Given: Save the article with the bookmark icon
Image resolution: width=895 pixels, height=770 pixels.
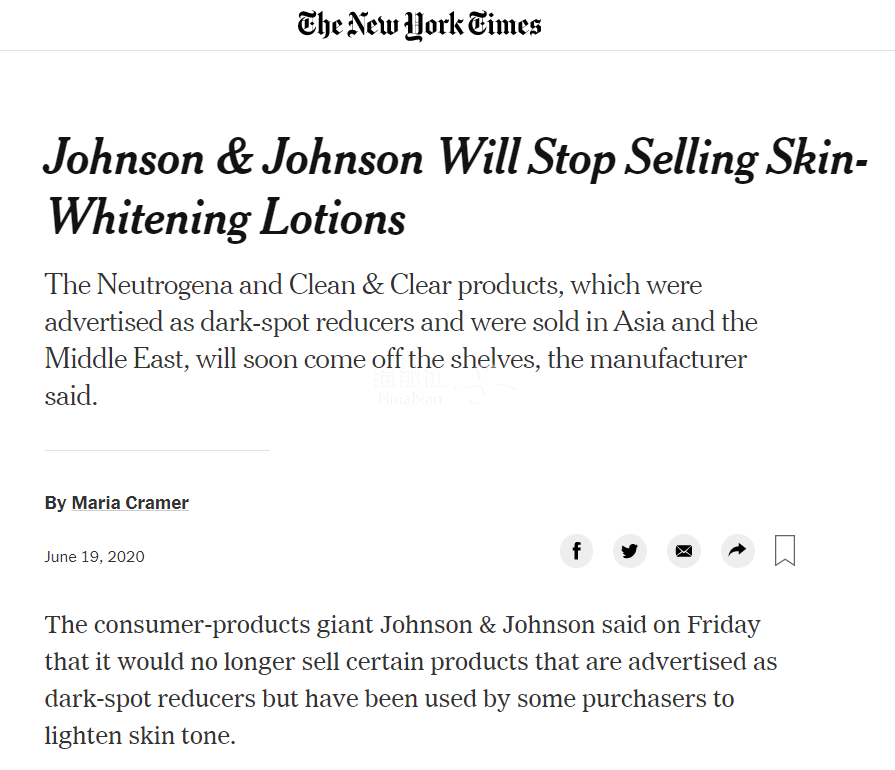Looking at the screenshot, I should [x=785, y=550].
